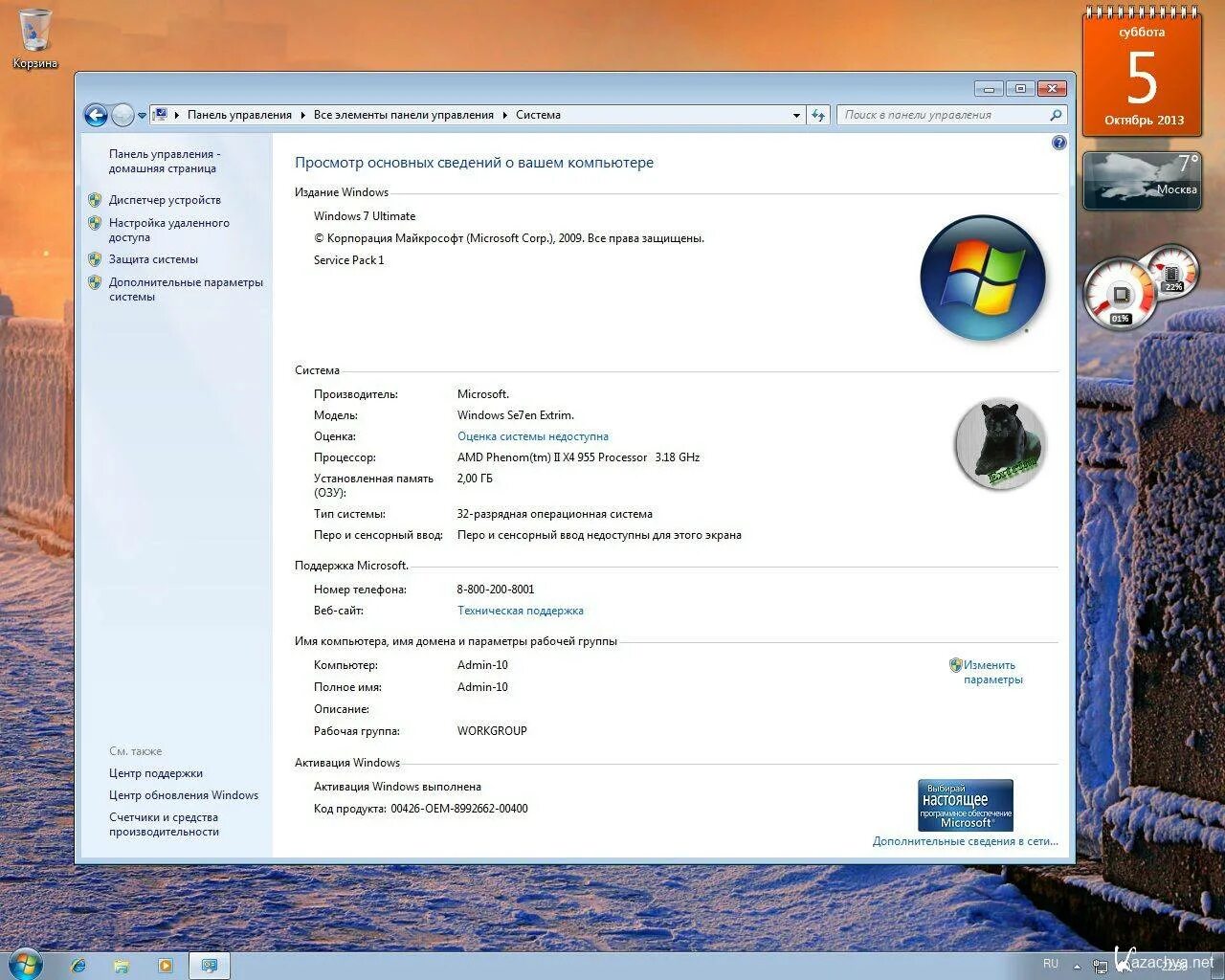Open the Recycle Bin (Корзина) desktop icon
The width and height of the screenshot is (1225, 980).
tap(35, 38)
